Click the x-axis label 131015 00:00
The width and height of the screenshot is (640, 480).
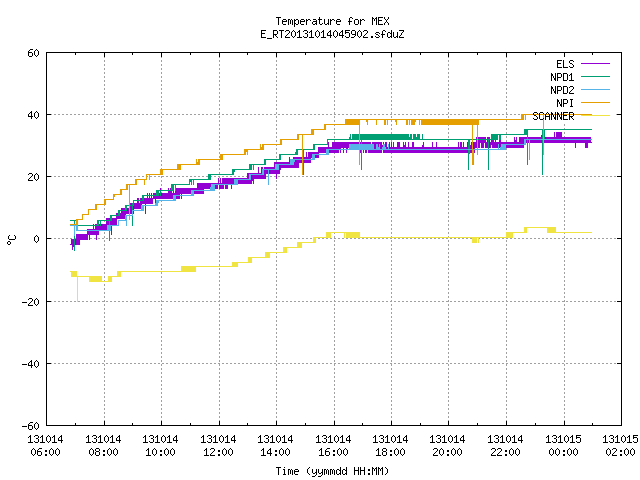pyautogui.click(x=563, y=446)
